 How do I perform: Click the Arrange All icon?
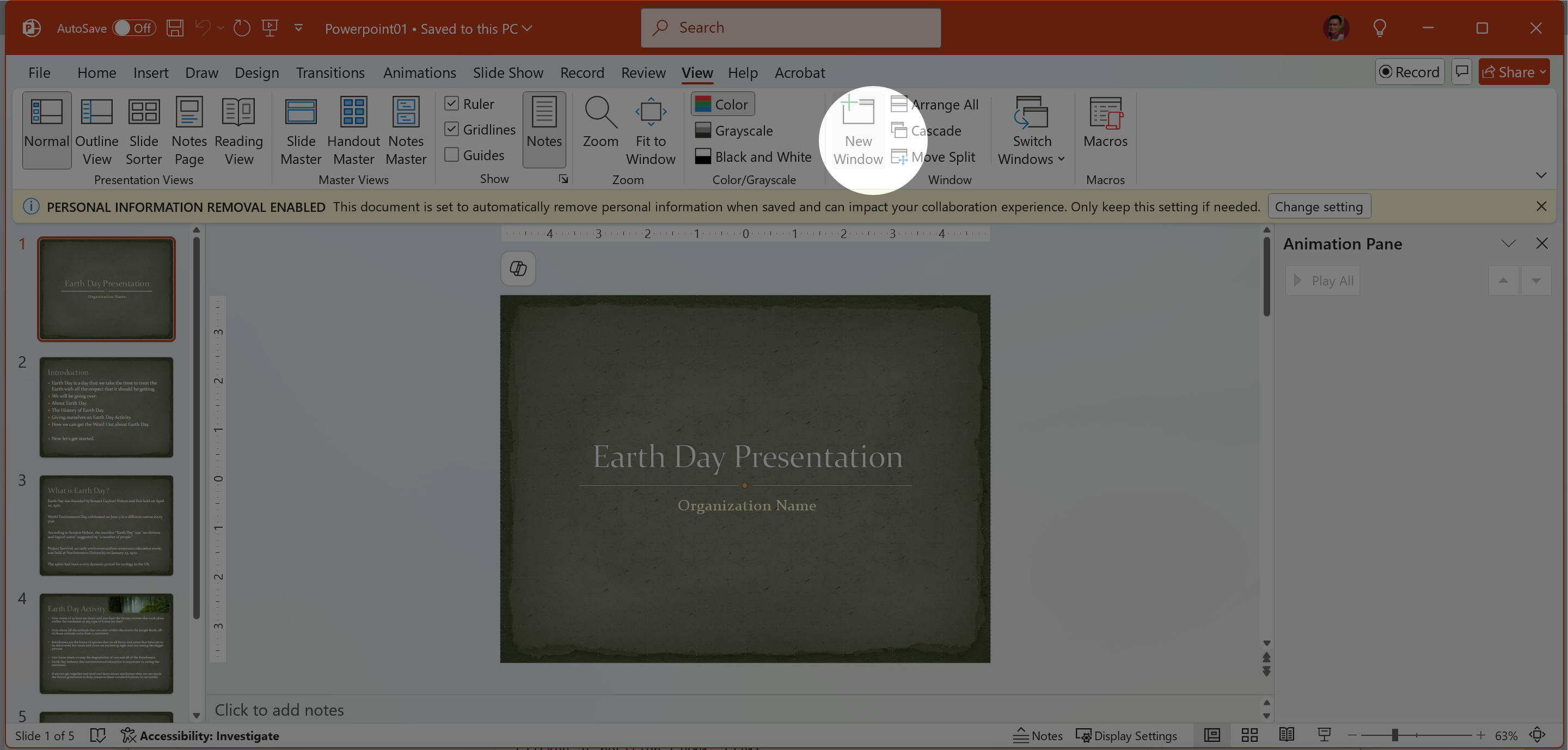click(x=899, y=104)
